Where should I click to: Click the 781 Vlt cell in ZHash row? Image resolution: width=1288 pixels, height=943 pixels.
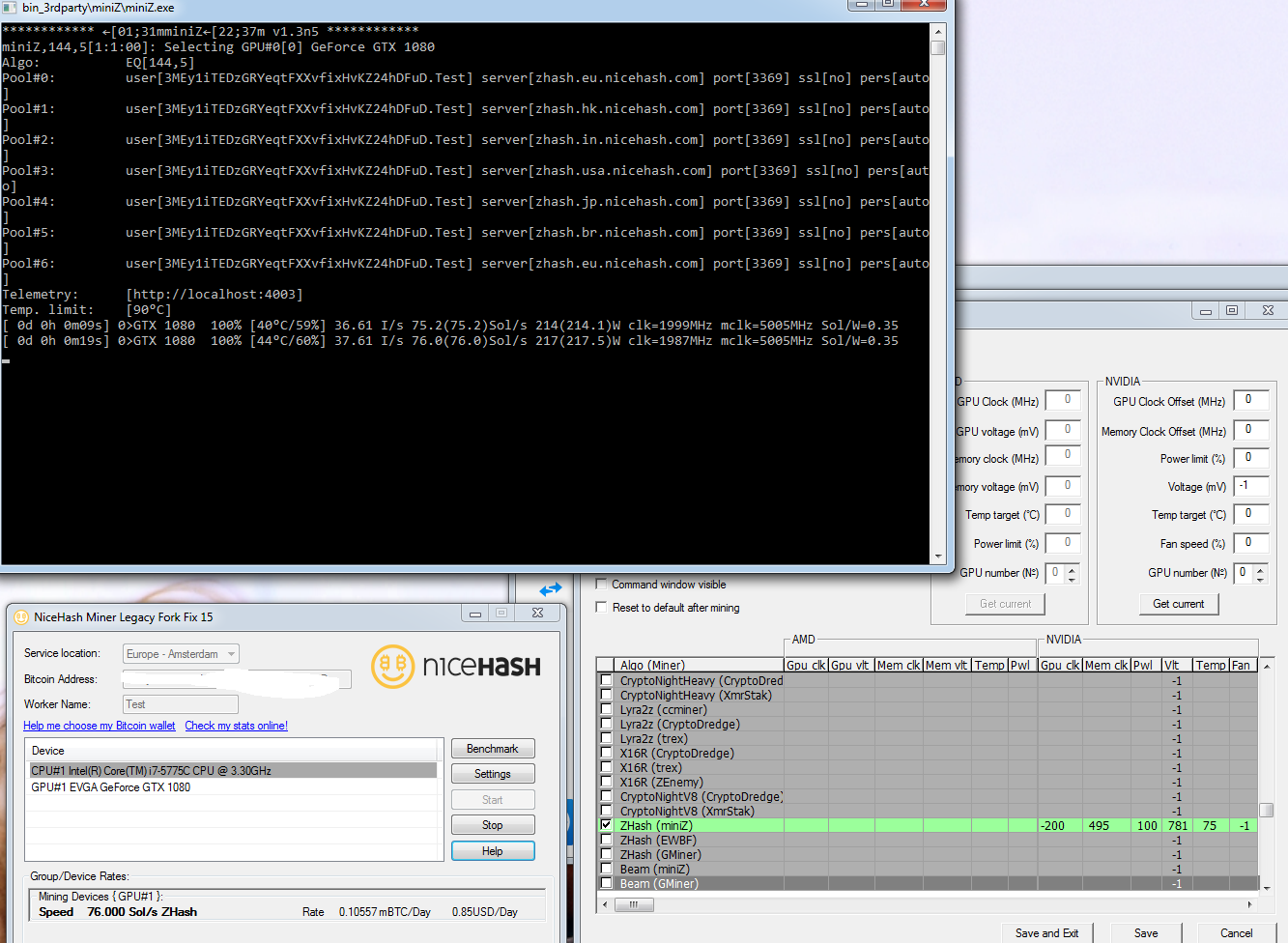pyautogui.click(x=1177, y=826)
